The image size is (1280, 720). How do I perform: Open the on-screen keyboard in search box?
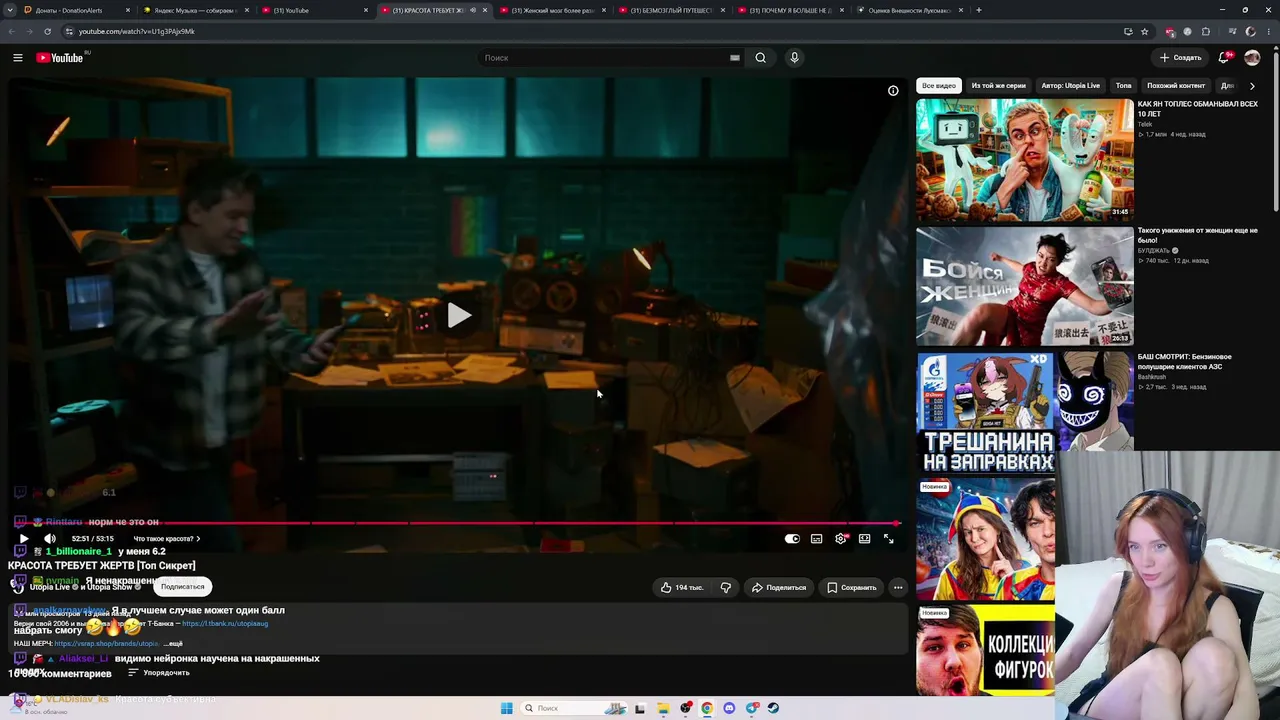tap(735, 58)
